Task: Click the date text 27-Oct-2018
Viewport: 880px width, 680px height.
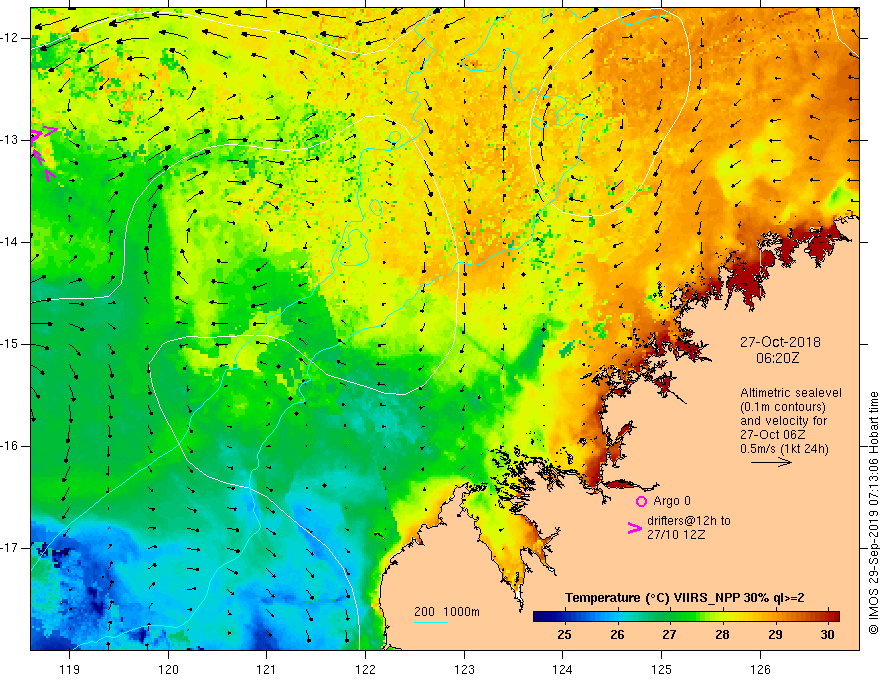Action: point(780,342)
